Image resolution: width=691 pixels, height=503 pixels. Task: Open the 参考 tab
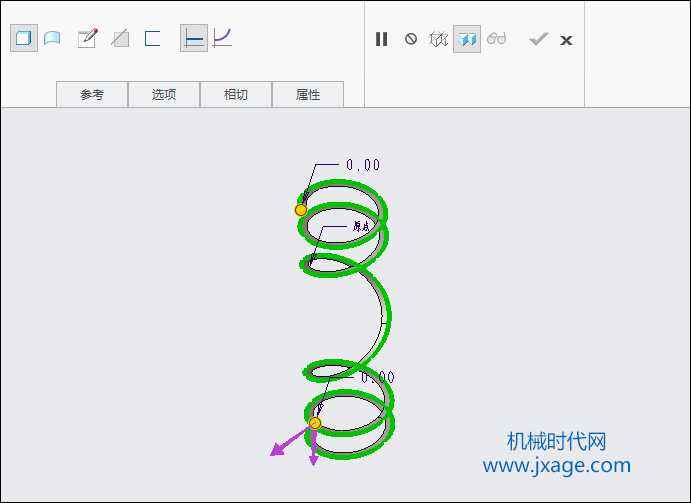pyautogui.click(x=92, y=94)
